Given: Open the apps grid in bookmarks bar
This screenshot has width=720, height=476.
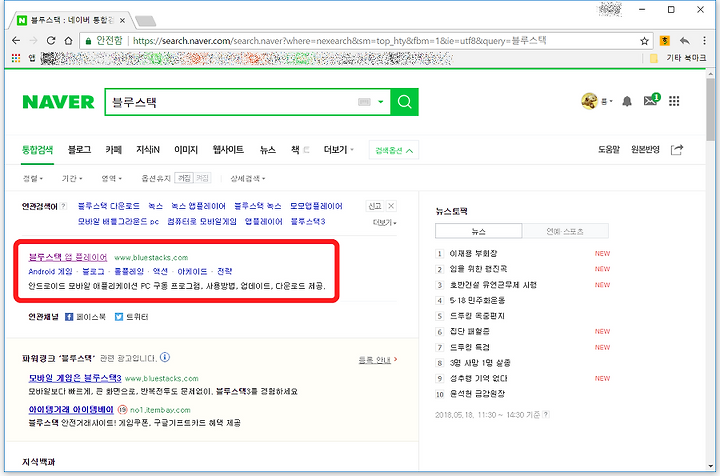Looking at the screenshot, I should pyautogui.click(x=16, y=58).
